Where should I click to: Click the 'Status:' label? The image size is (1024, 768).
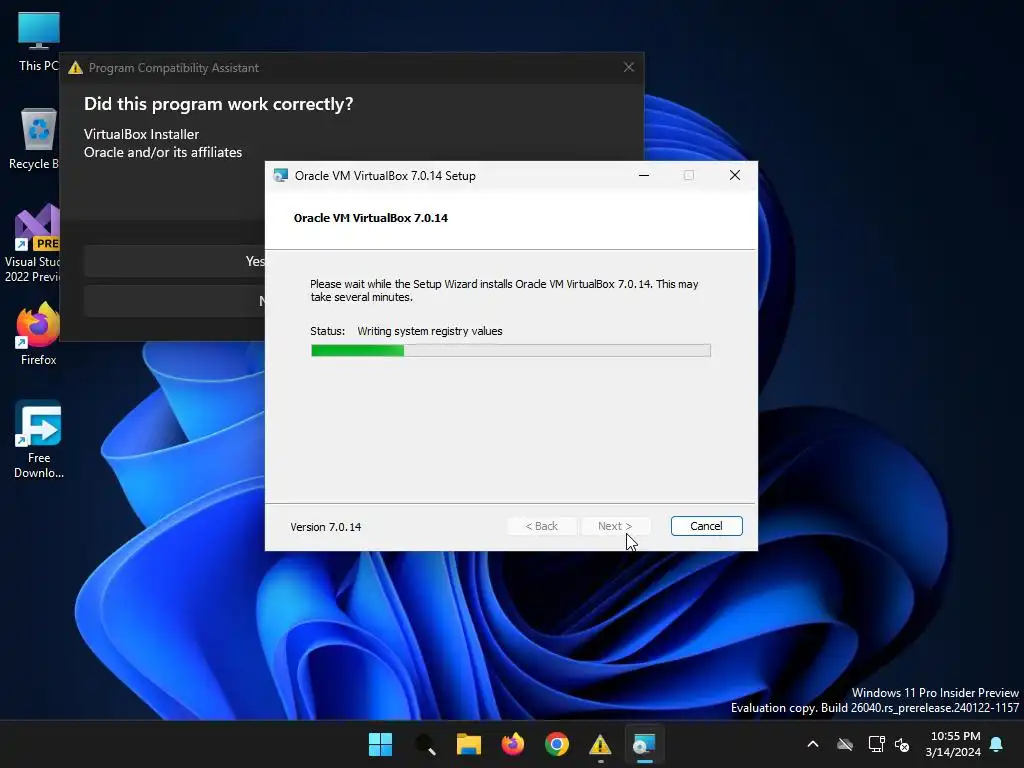328,331
